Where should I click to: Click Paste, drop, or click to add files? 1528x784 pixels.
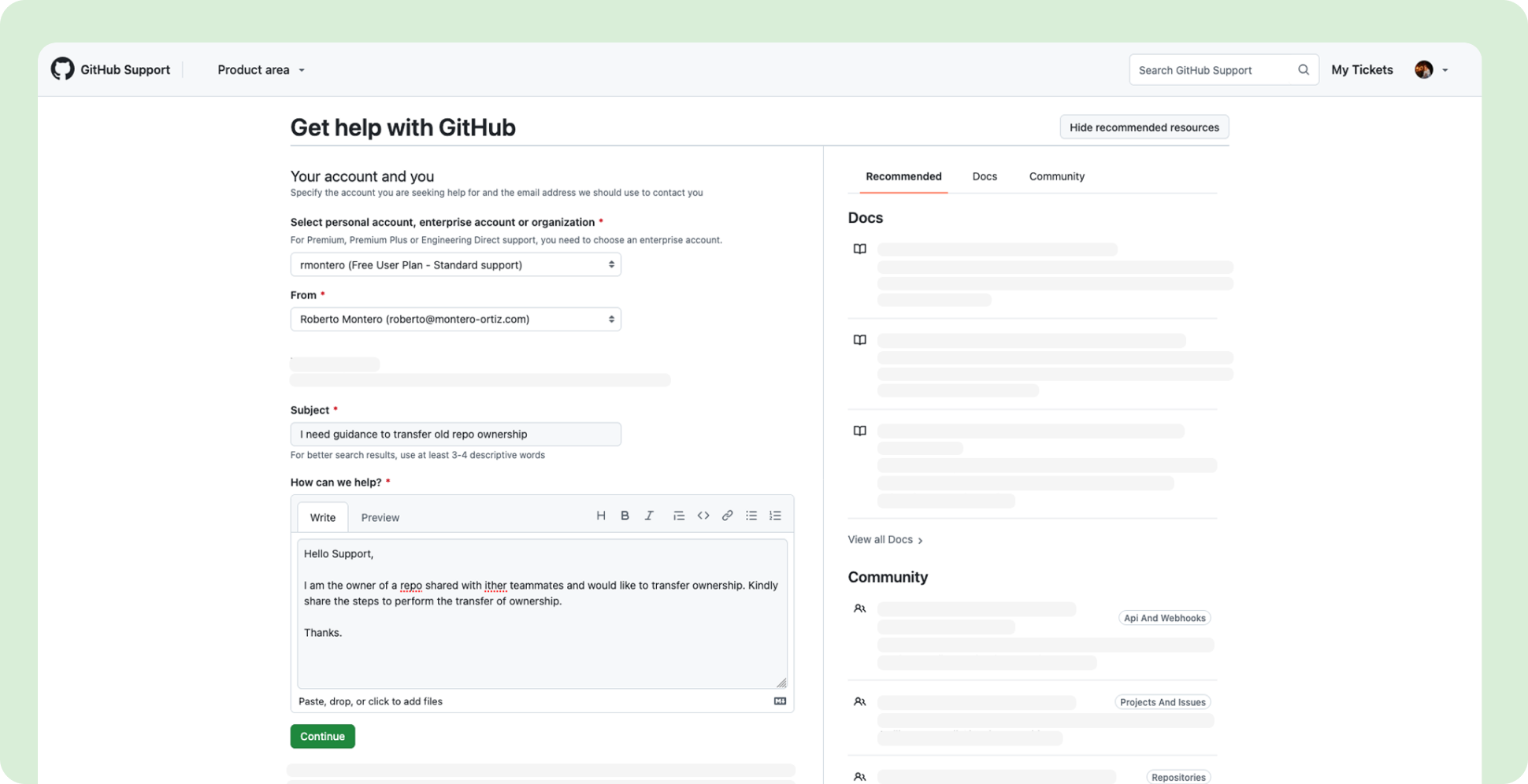(370, 701)
